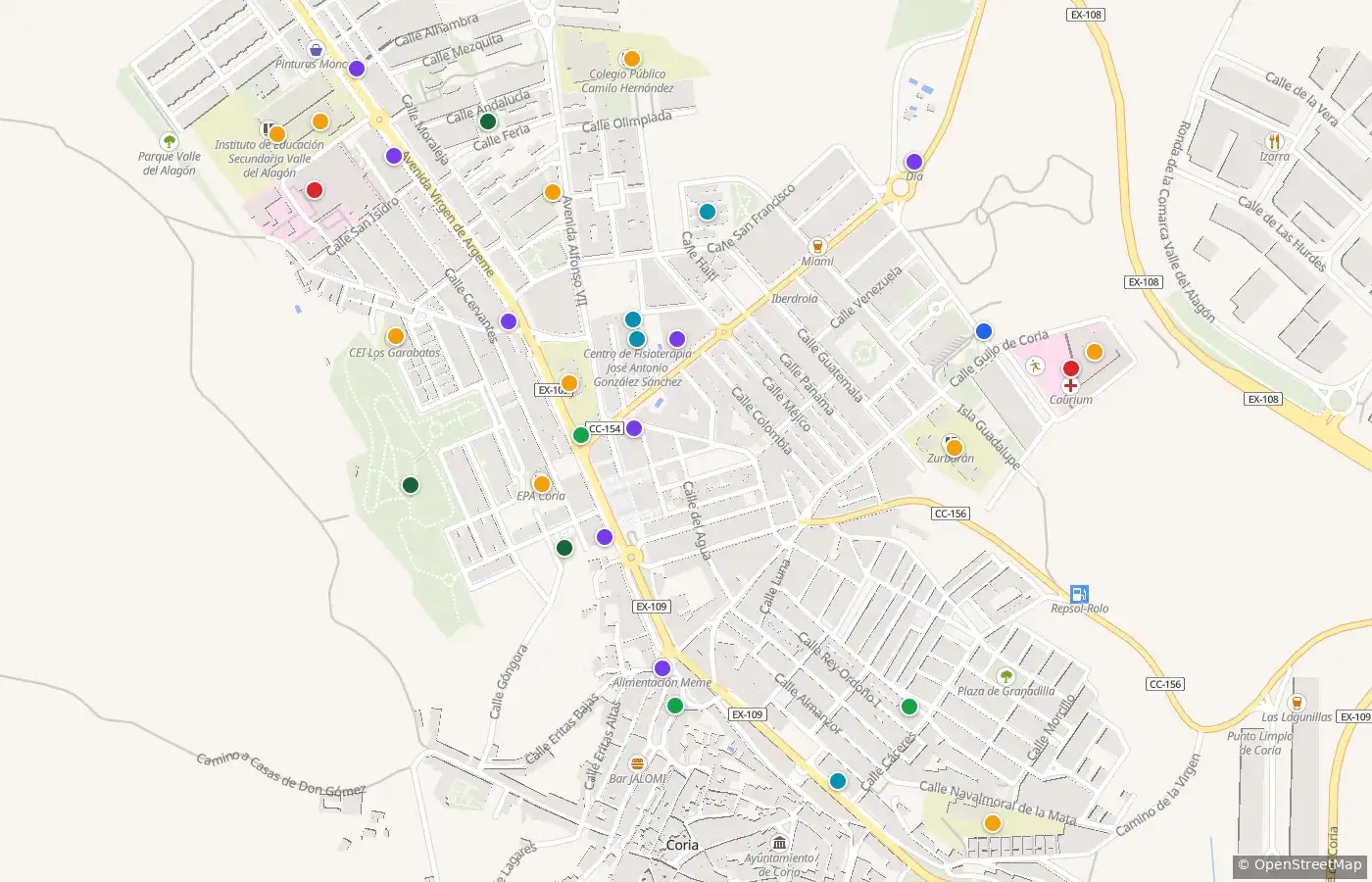The height and width of the screenshot is (882, 1372).
Task: Open the OpenStreetMap attribution link
Action: point(1299,864)
